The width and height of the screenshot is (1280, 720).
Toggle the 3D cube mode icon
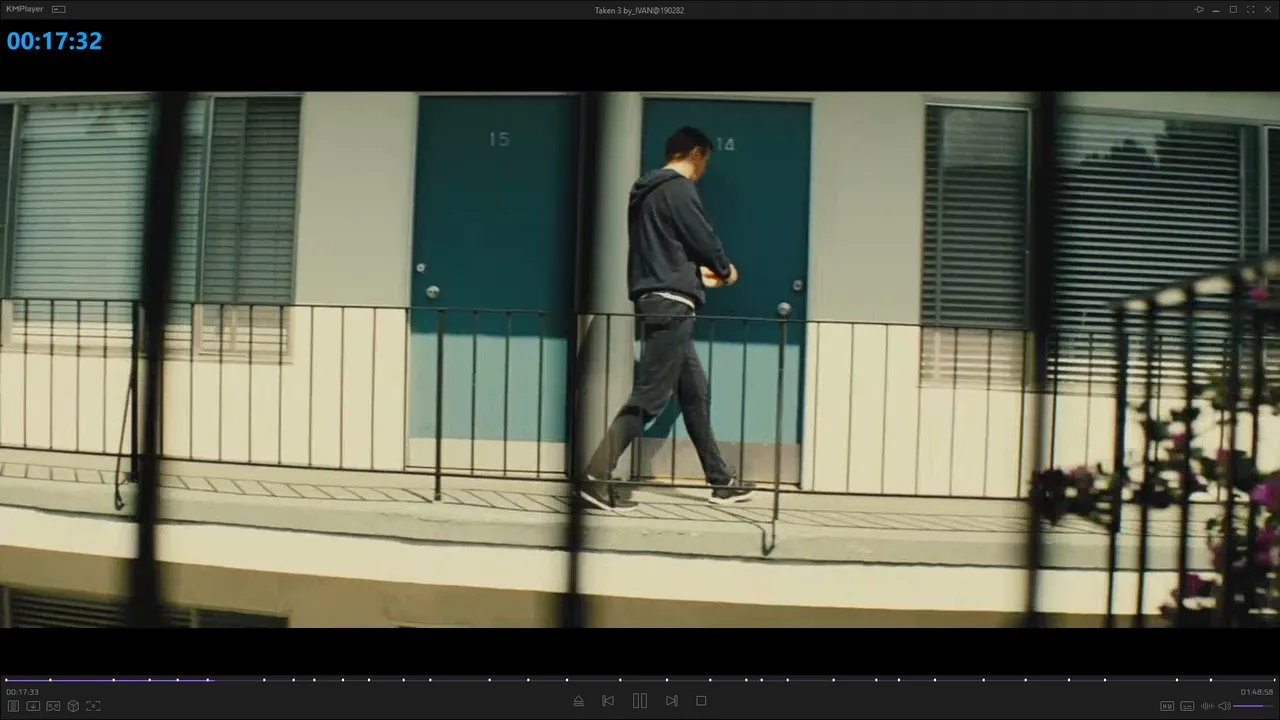pos(73,706)
